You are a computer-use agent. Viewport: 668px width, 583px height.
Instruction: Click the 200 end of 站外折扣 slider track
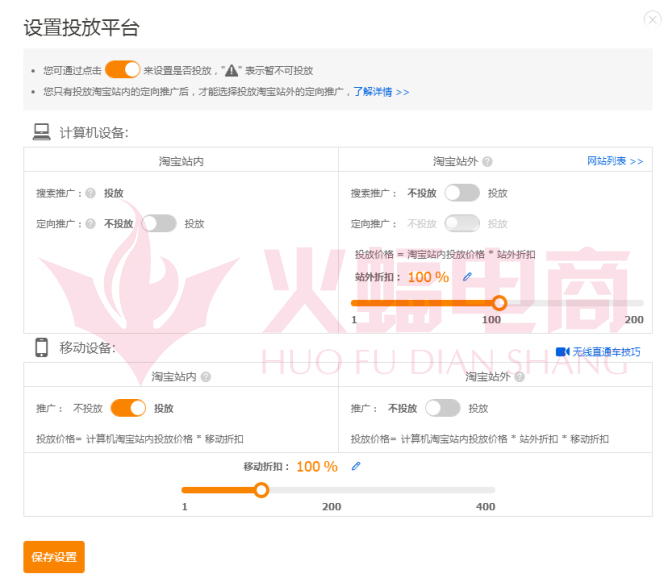point(641,303)
